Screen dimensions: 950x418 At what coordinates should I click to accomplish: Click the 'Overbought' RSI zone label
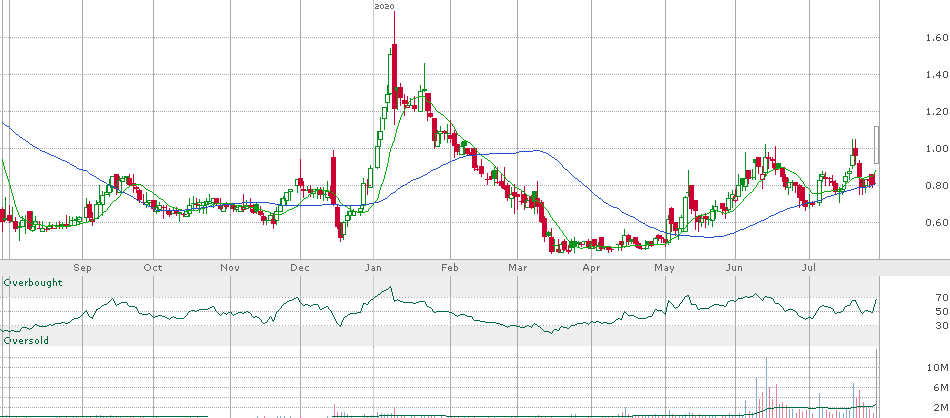[x=33, y=282]
